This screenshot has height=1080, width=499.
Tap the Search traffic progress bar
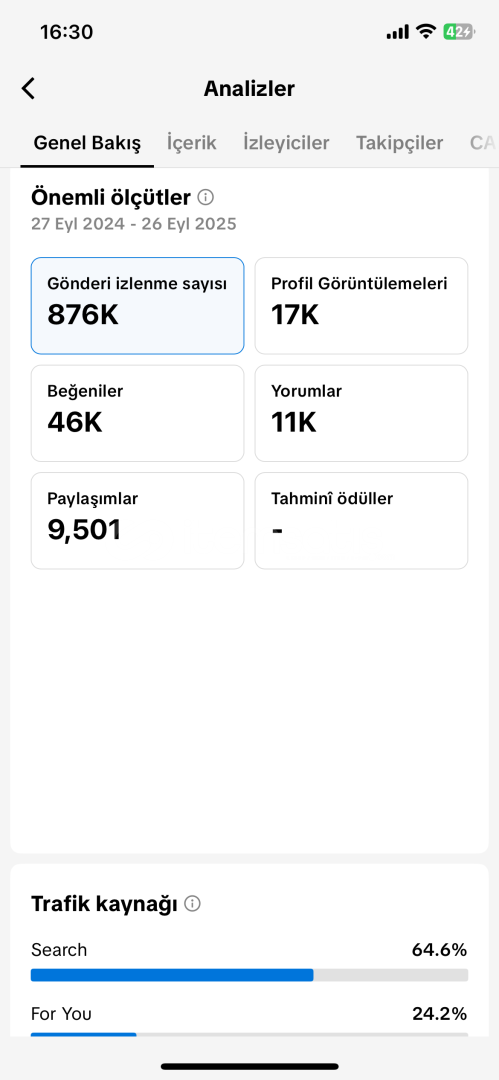[x=250, y=975]
